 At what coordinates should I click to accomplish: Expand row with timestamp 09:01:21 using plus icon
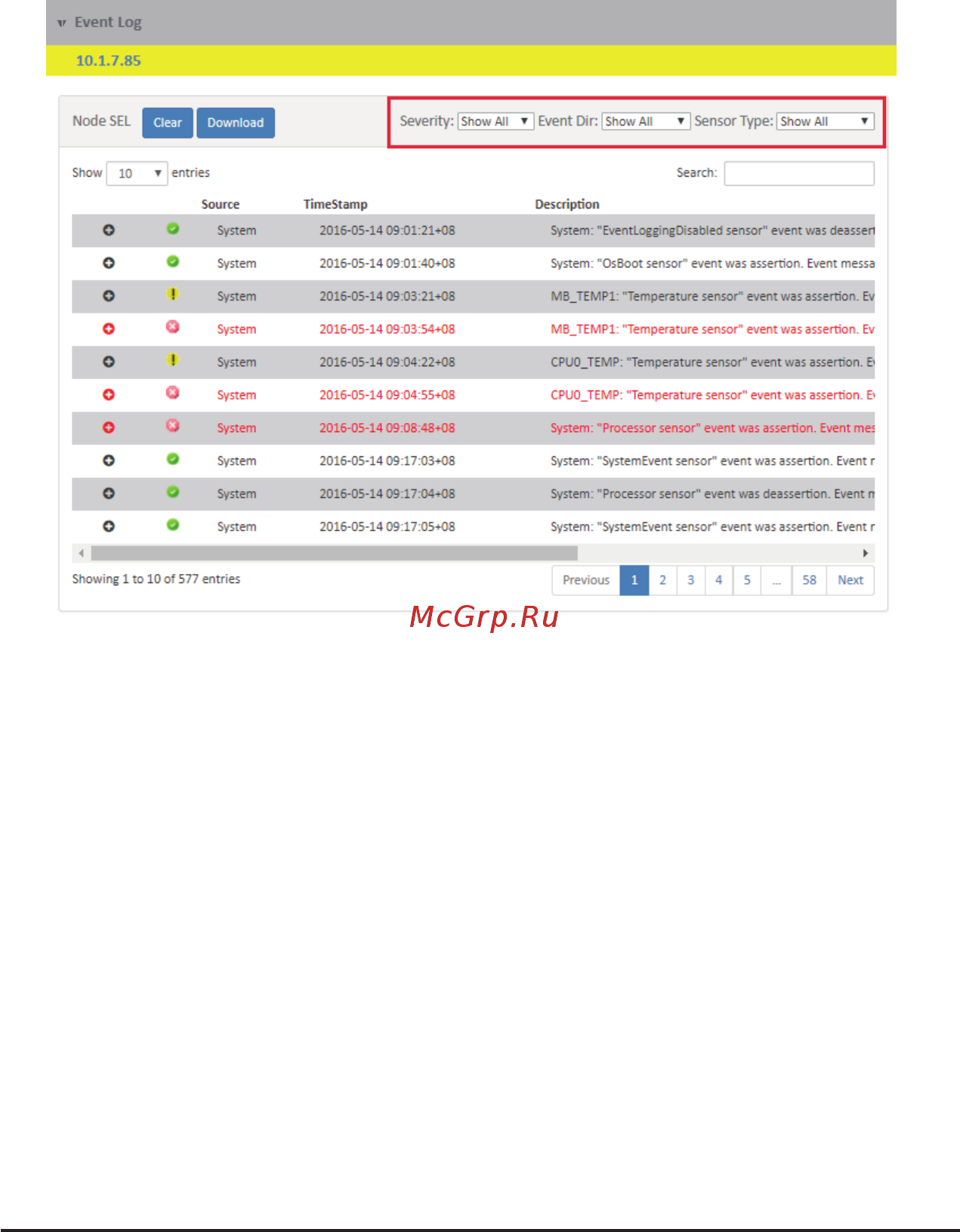109,230
